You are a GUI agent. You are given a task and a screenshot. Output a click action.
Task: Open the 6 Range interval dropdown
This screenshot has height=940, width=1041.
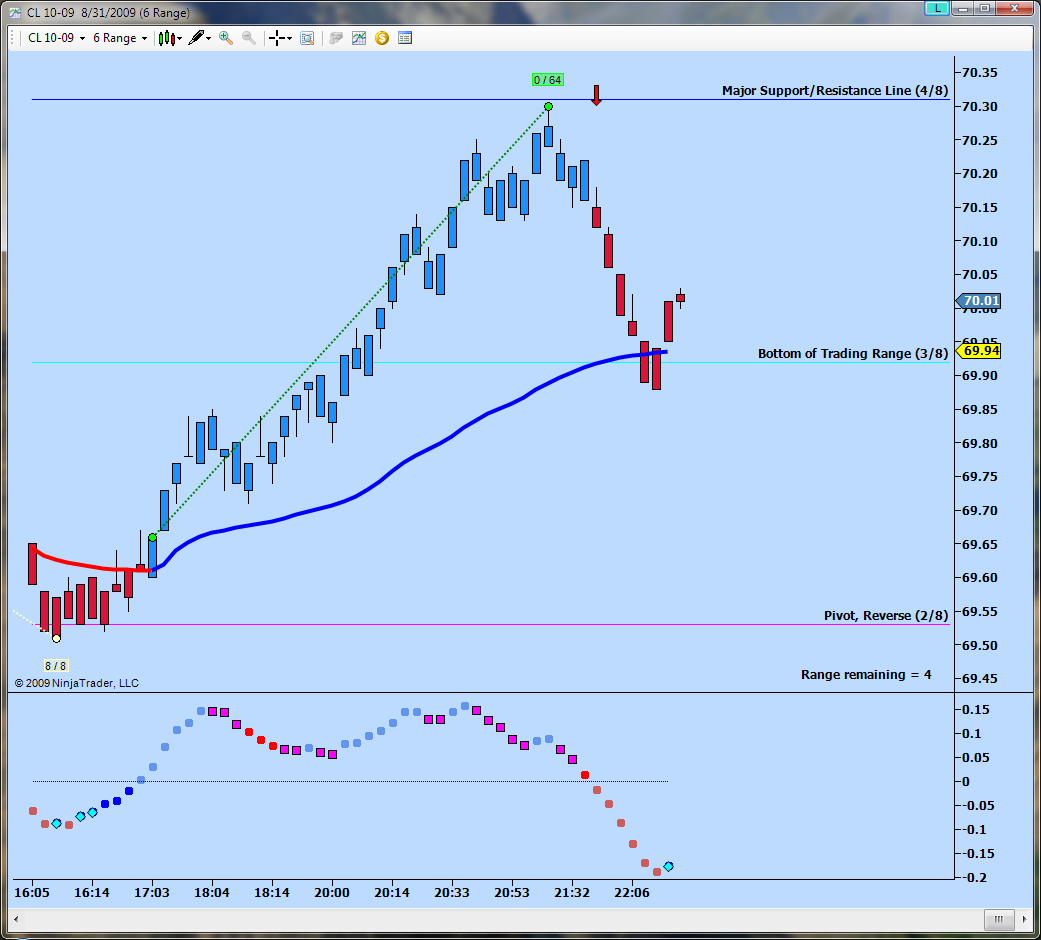(120, 39)
